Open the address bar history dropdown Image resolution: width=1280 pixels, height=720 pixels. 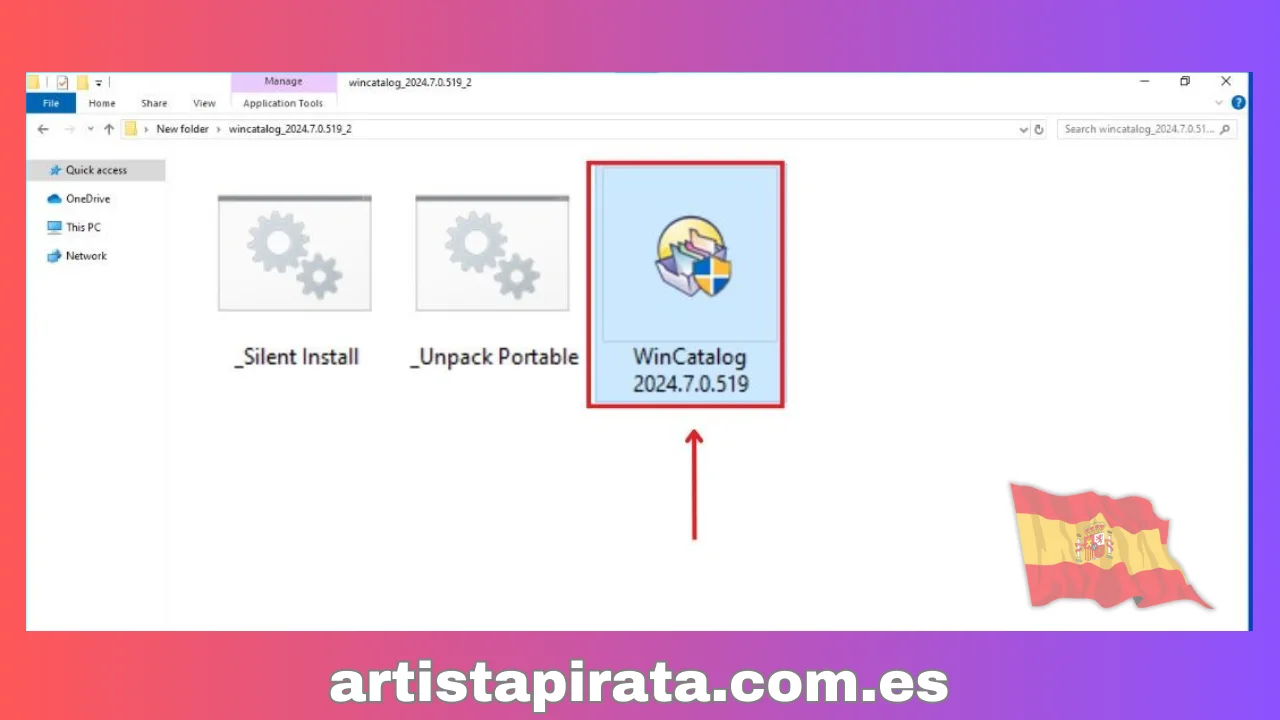pos(1023,129)
